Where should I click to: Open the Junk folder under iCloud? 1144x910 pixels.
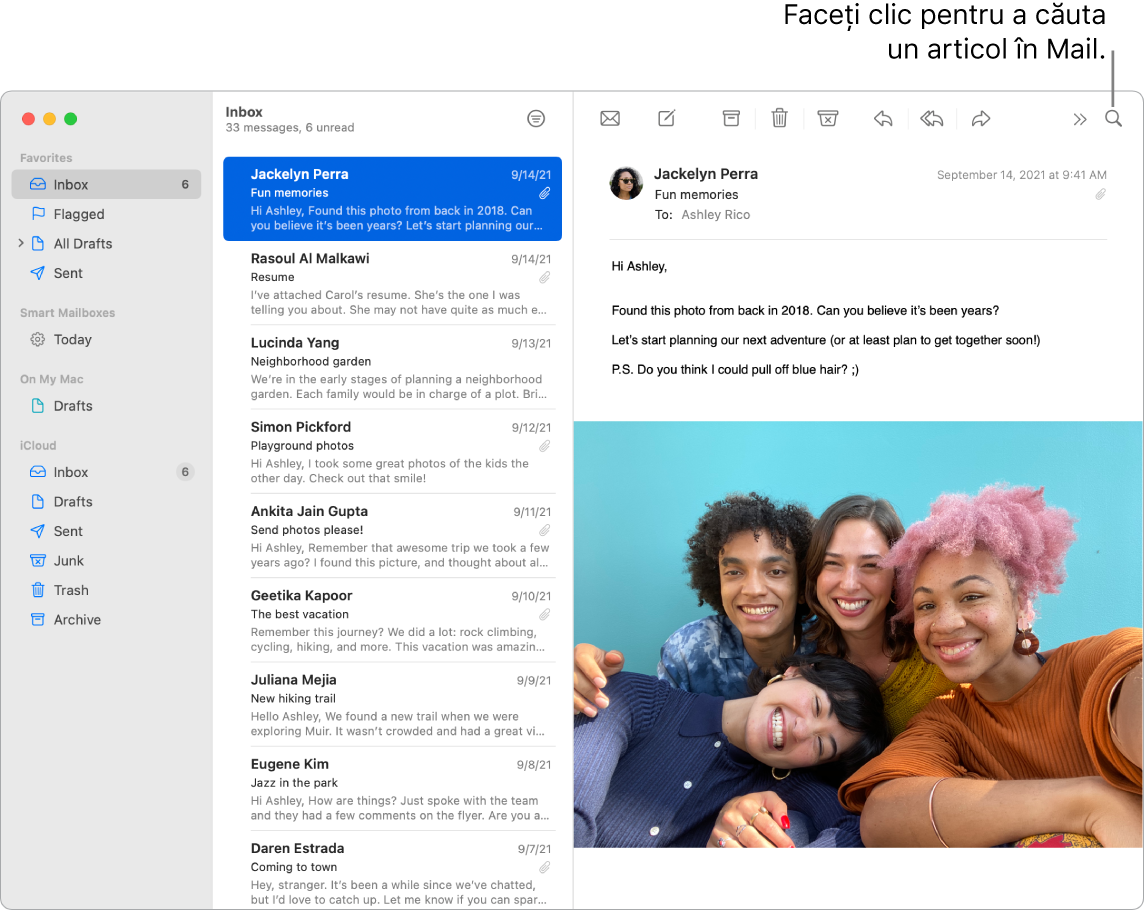[70, 560]
